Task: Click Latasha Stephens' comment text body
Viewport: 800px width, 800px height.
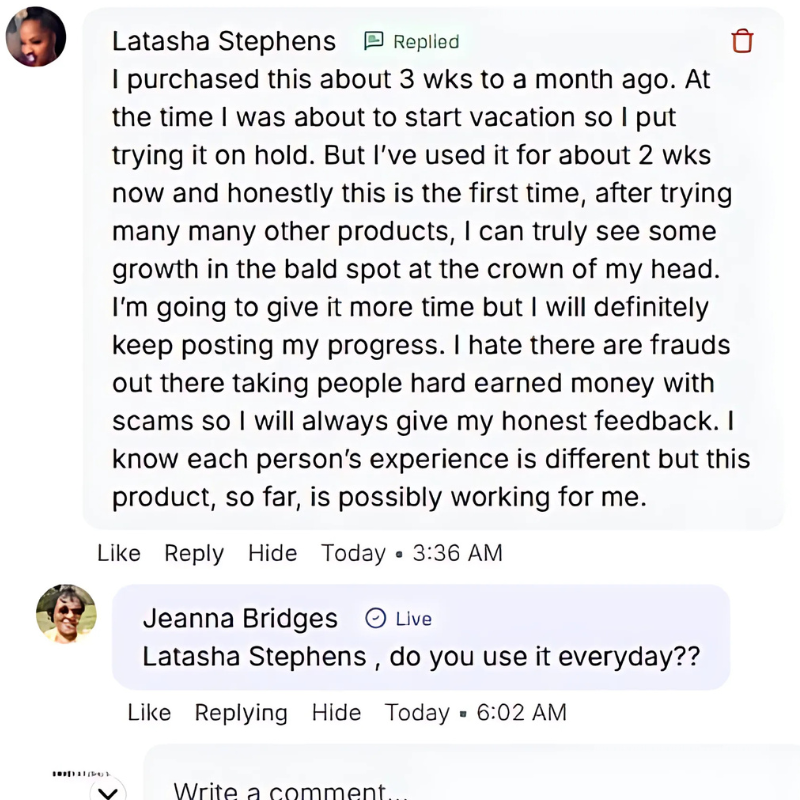Action: point(430,270)
